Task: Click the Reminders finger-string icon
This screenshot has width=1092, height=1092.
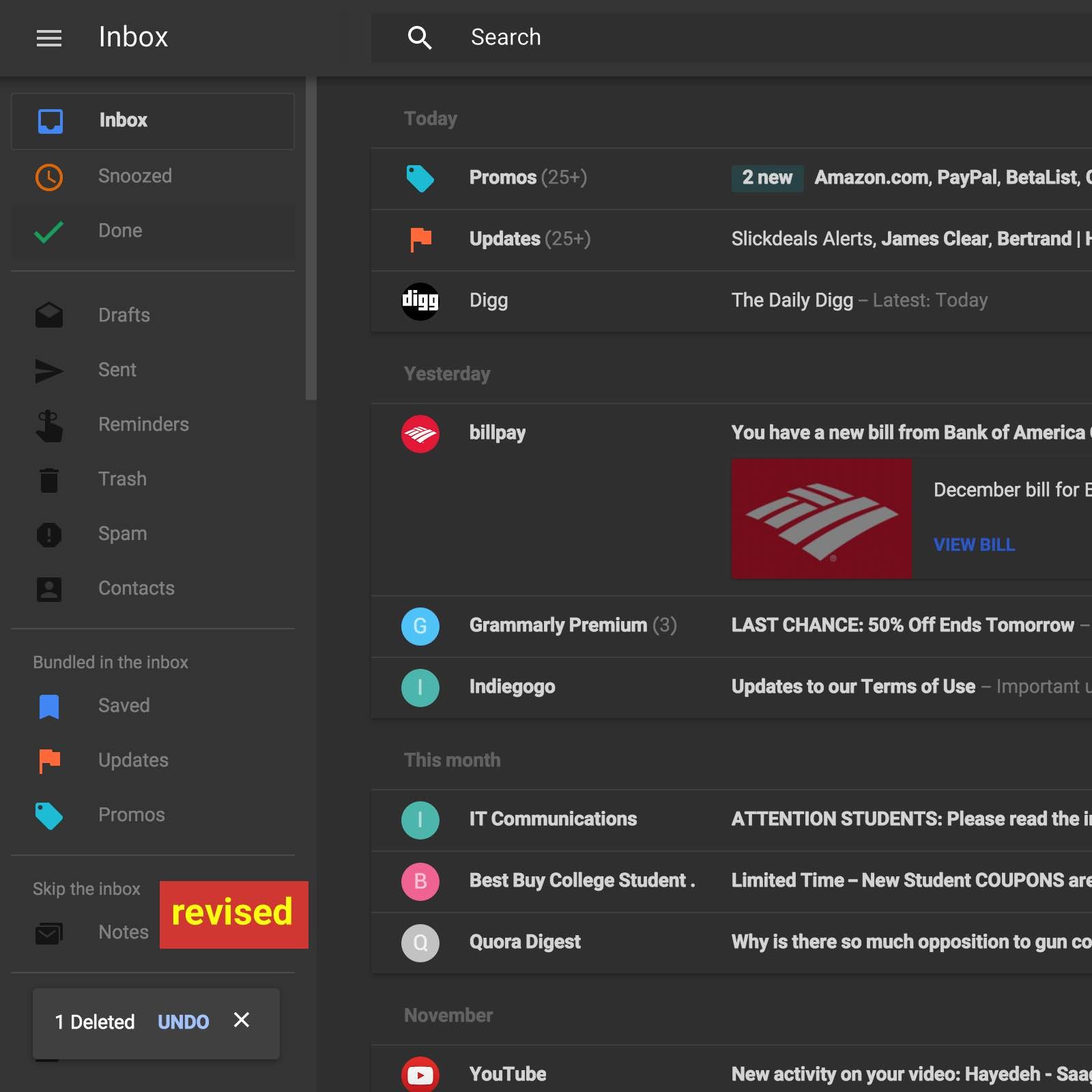Action: tap(49, 426)
